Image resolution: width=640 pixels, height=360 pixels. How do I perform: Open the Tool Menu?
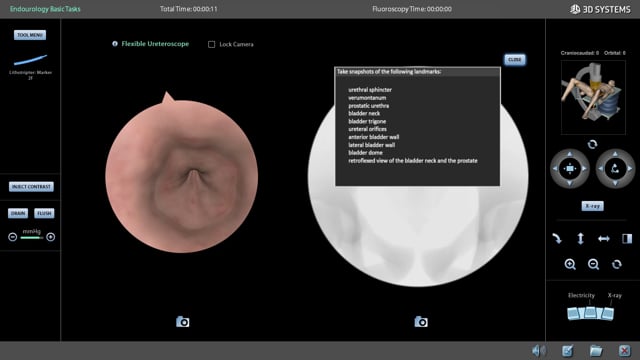(30, 35)
